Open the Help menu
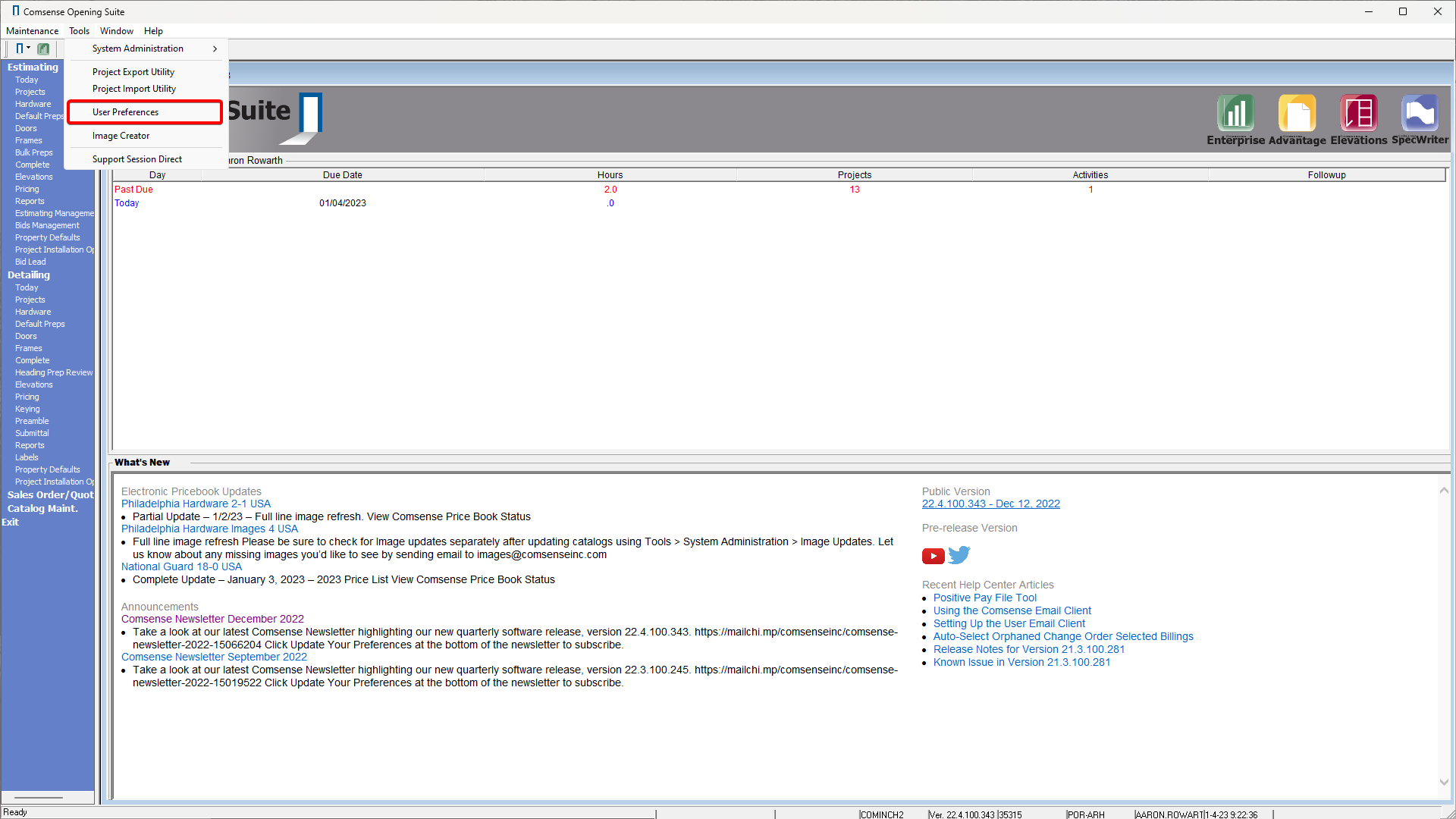Image resolution: width=1456 pixels, height=819 pixels. (x=154, y=31)
